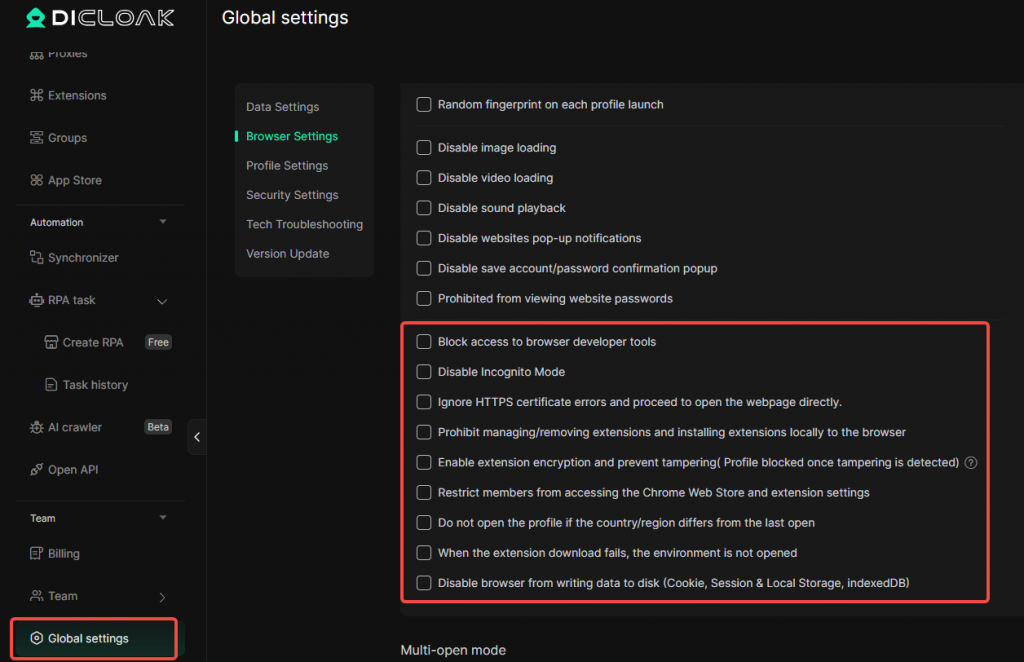Open Extensions via its sidebar icon
Image resolution: width=1024 pixels, height=662 pixels.
click(x=37, y=96)
